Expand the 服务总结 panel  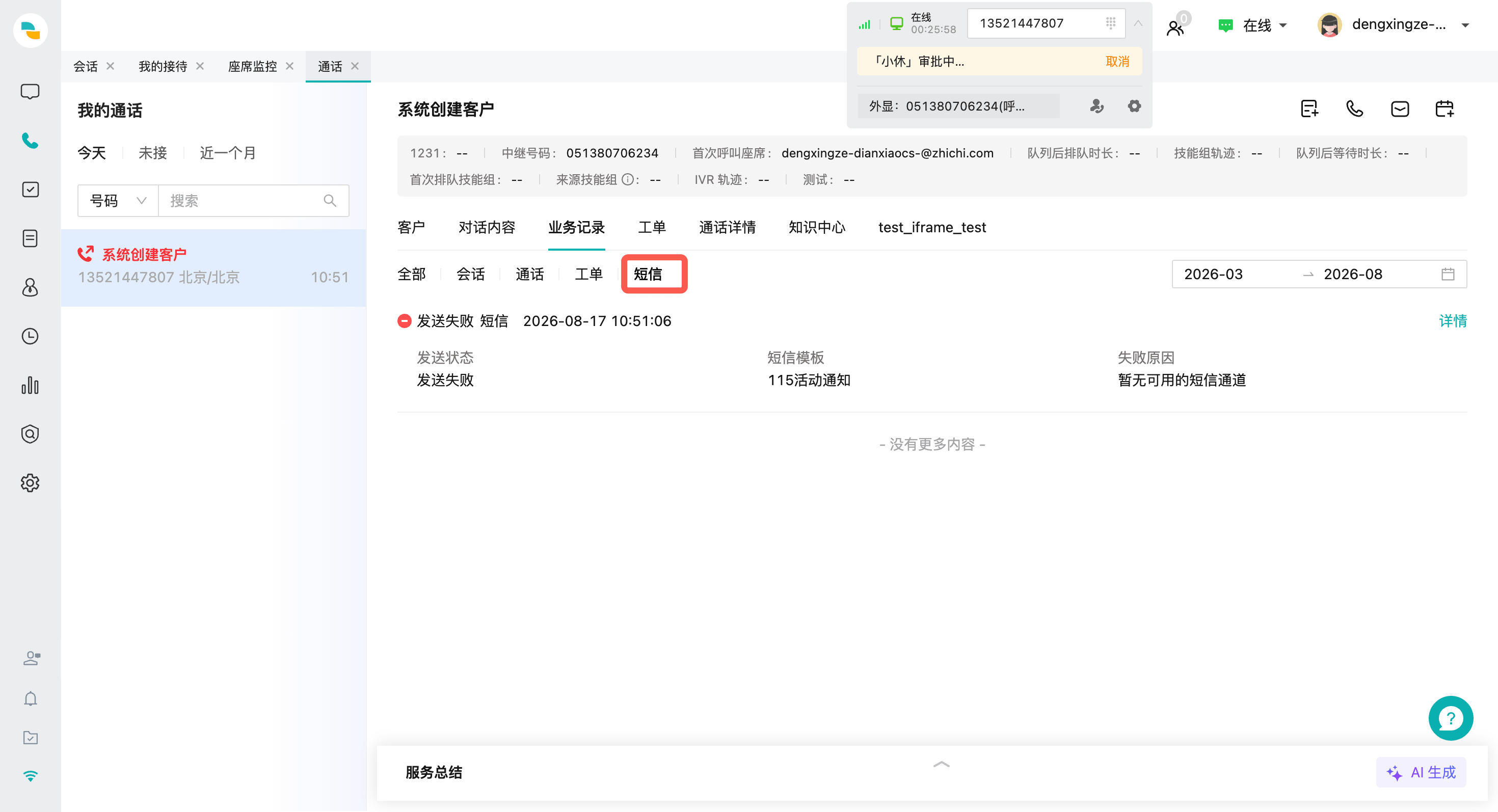(941, 765)
